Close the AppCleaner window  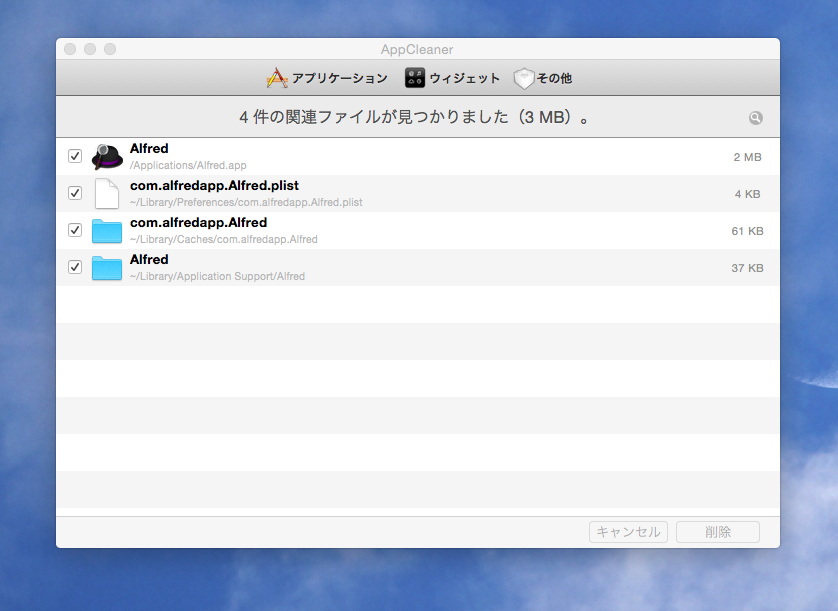click(70, 49)
